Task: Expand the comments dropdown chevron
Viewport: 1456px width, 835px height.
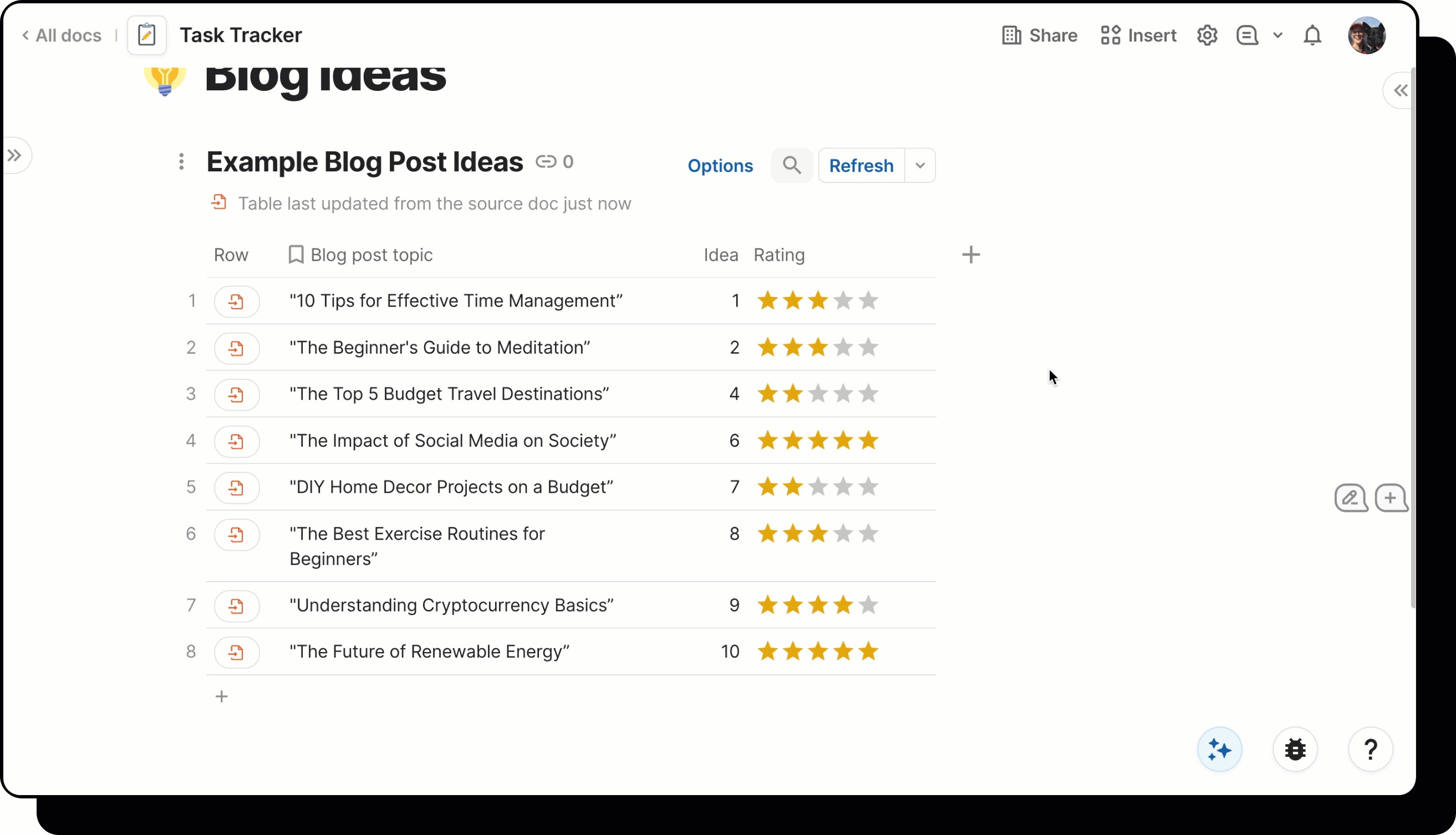Action: pos(1277,35)
